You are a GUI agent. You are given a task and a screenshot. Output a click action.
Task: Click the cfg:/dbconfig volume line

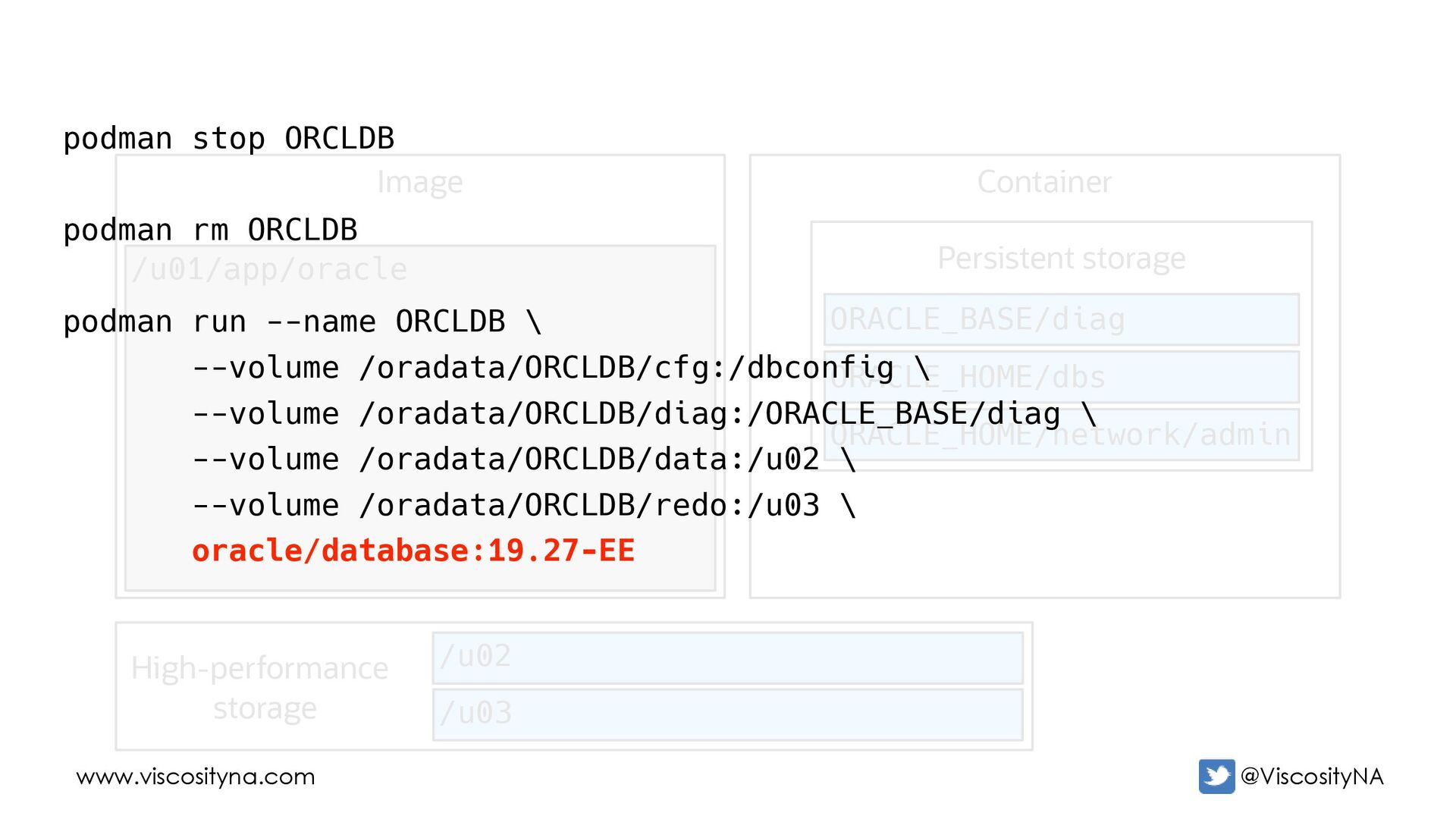561,368
